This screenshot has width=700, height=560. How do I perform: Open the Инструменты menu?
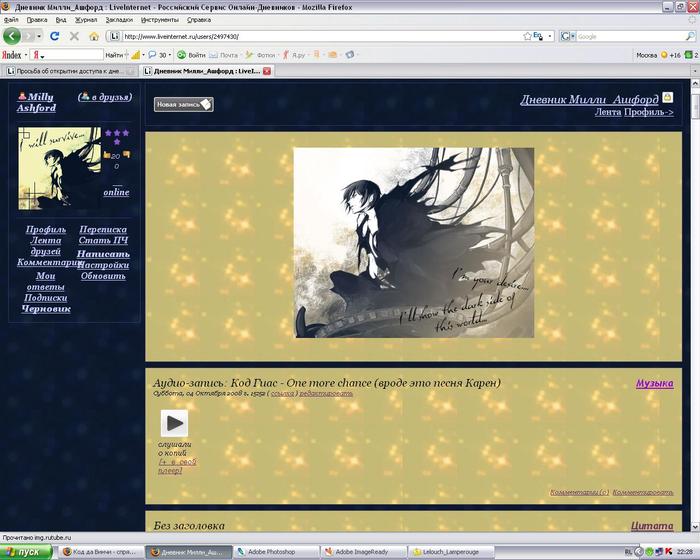(x=159, y=20)
